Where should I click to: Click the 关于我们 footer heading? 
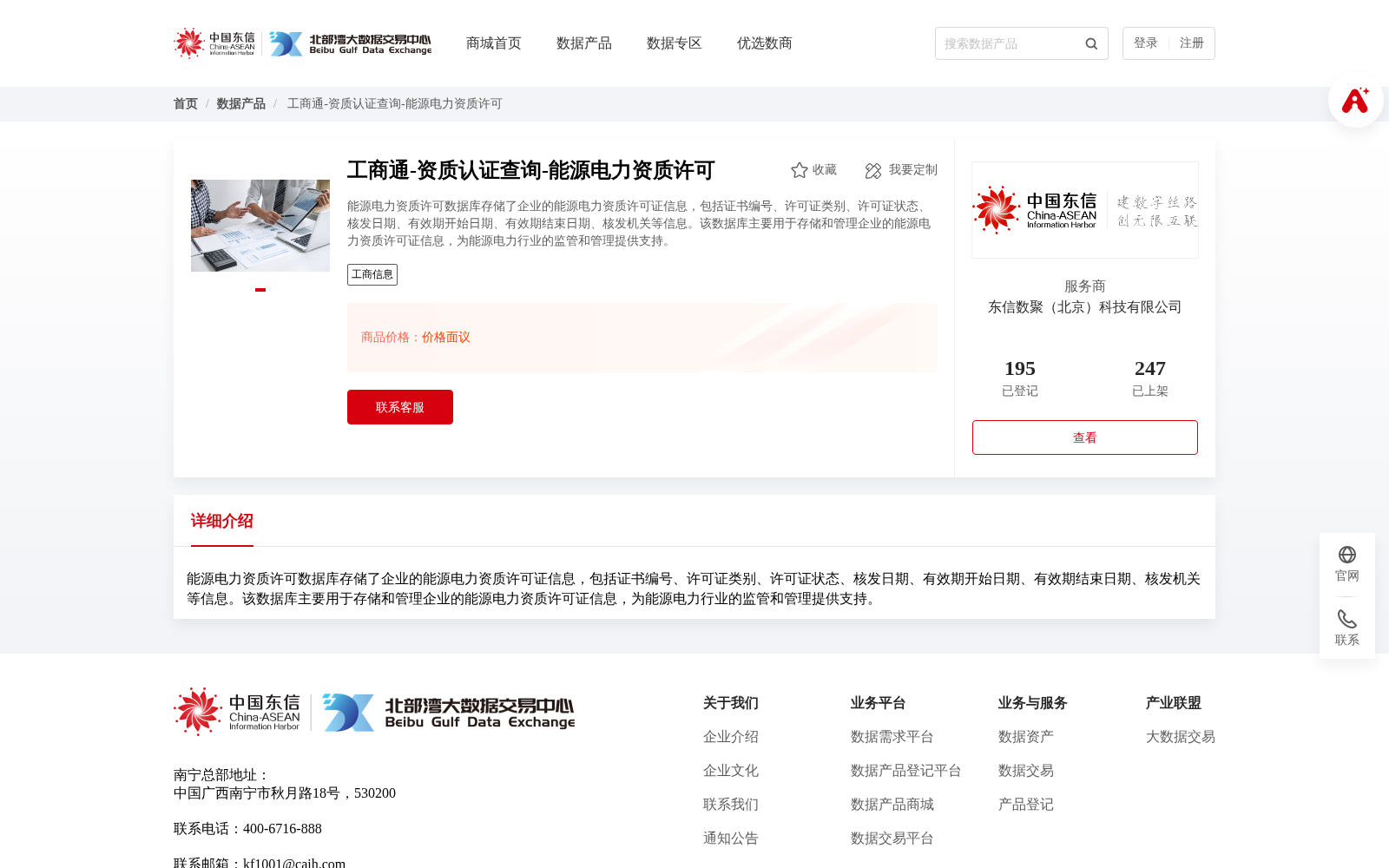pos(731,703)
